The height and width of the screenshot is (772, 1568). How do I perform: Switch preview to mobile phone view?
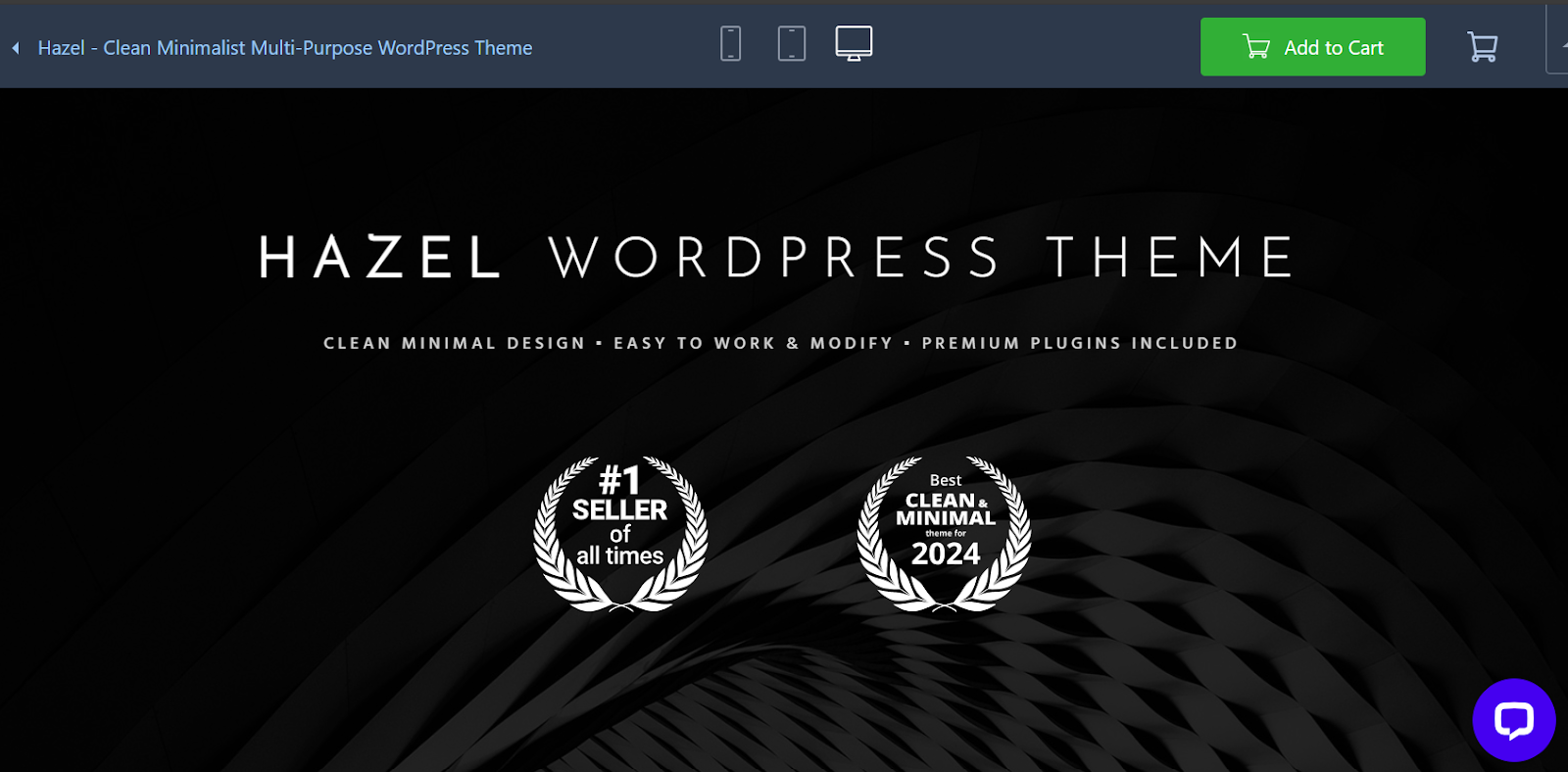tap(730, 44)
